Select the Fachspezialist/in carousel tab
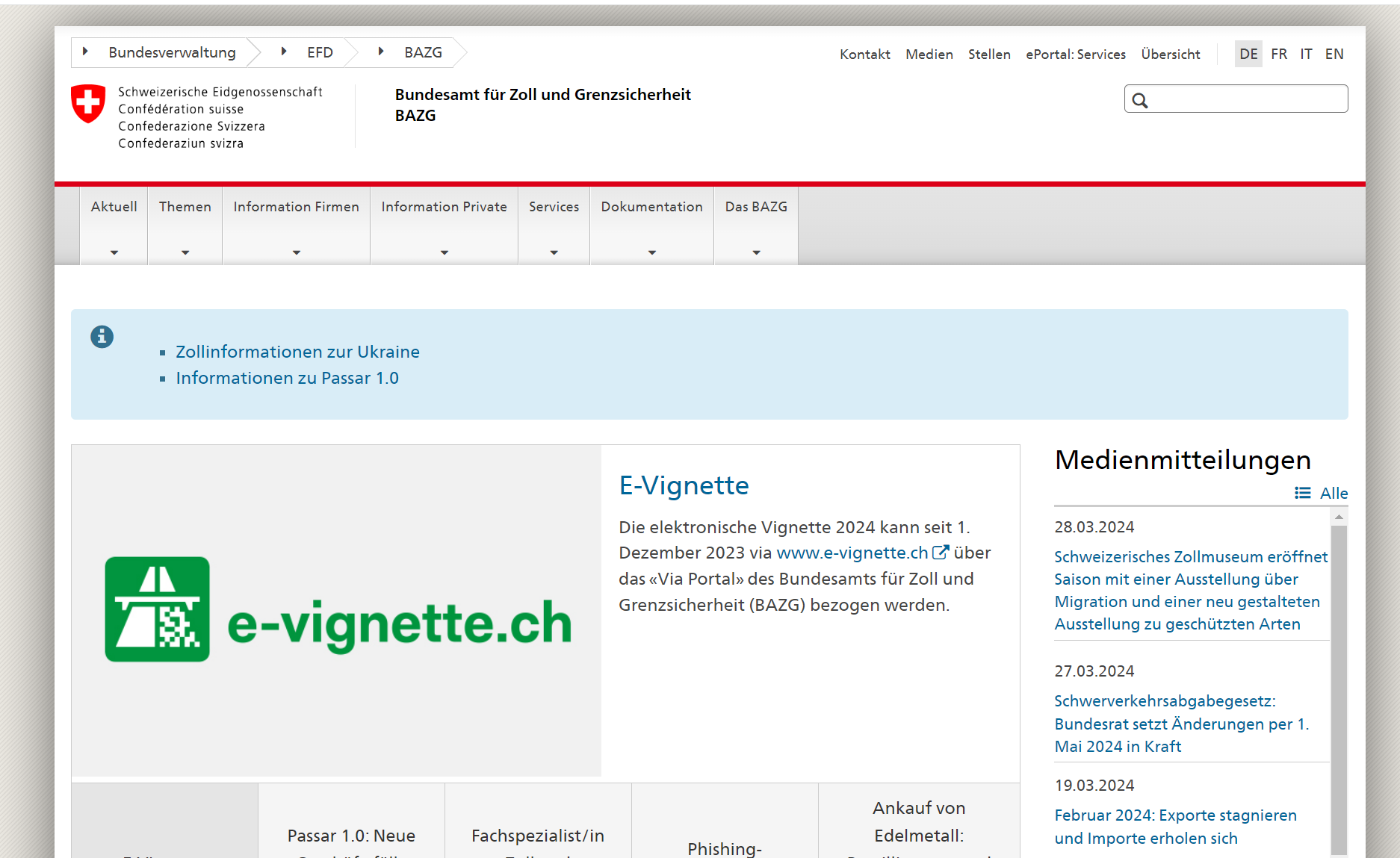The image size is (1400, 858). 538,821
